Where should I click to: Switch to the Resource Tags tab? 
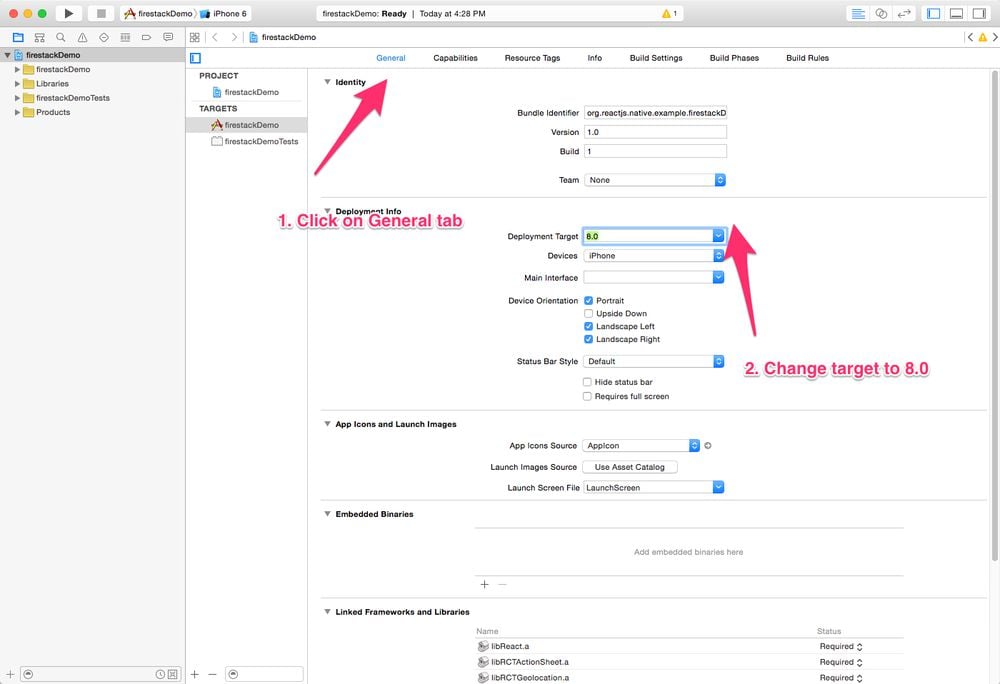(532, 58)
